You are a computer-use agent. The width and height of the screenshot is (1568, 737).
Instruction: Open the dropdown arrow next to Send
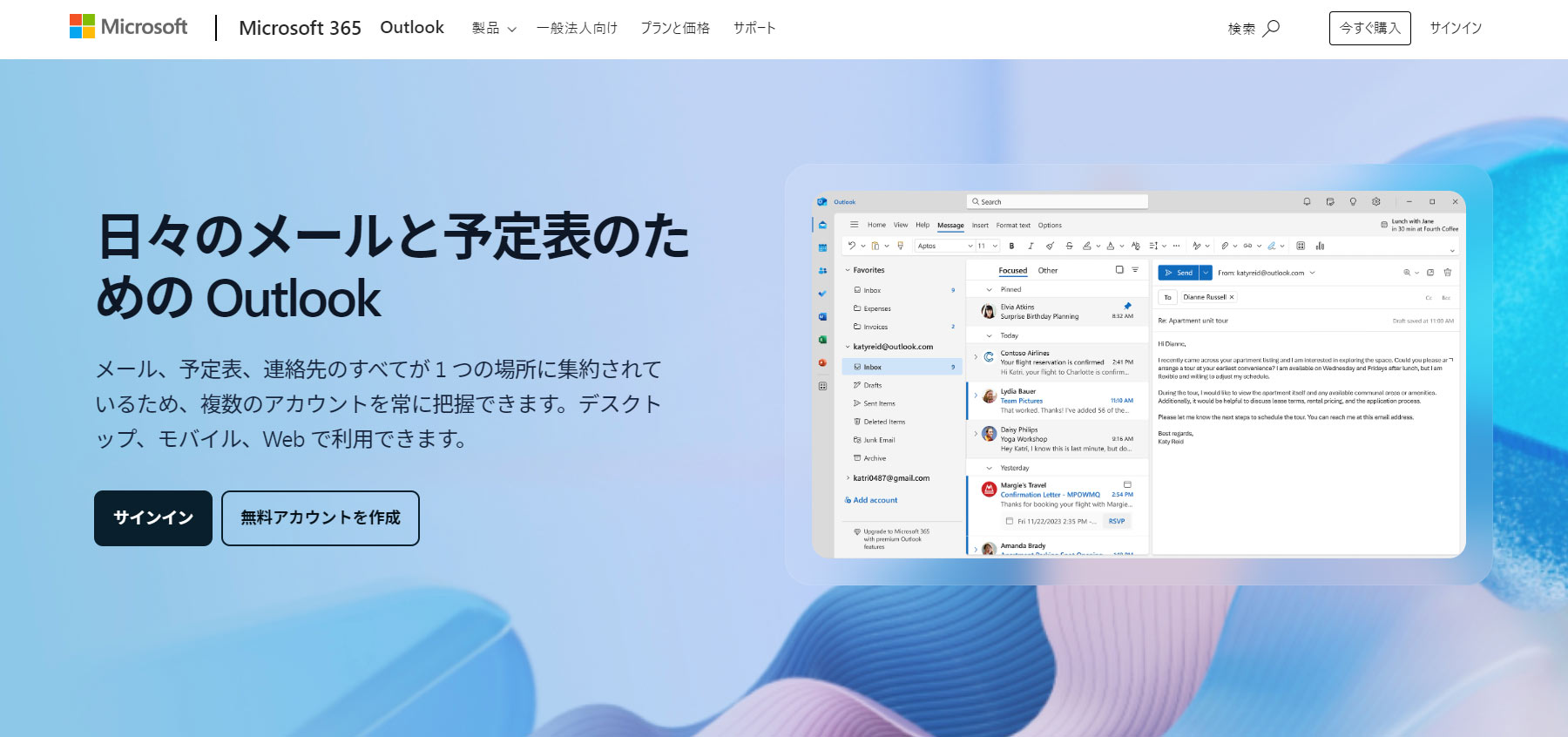(x=1206, y=273)
